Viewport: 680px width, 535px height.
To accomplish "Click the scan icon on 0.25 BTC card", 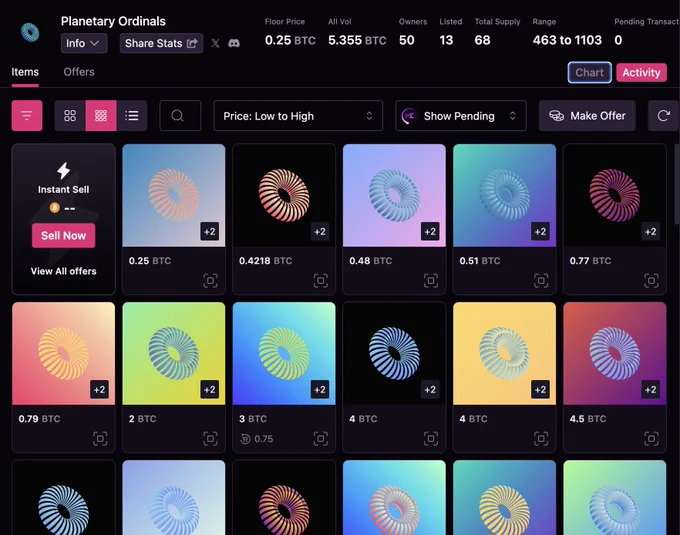I will 210,281.
